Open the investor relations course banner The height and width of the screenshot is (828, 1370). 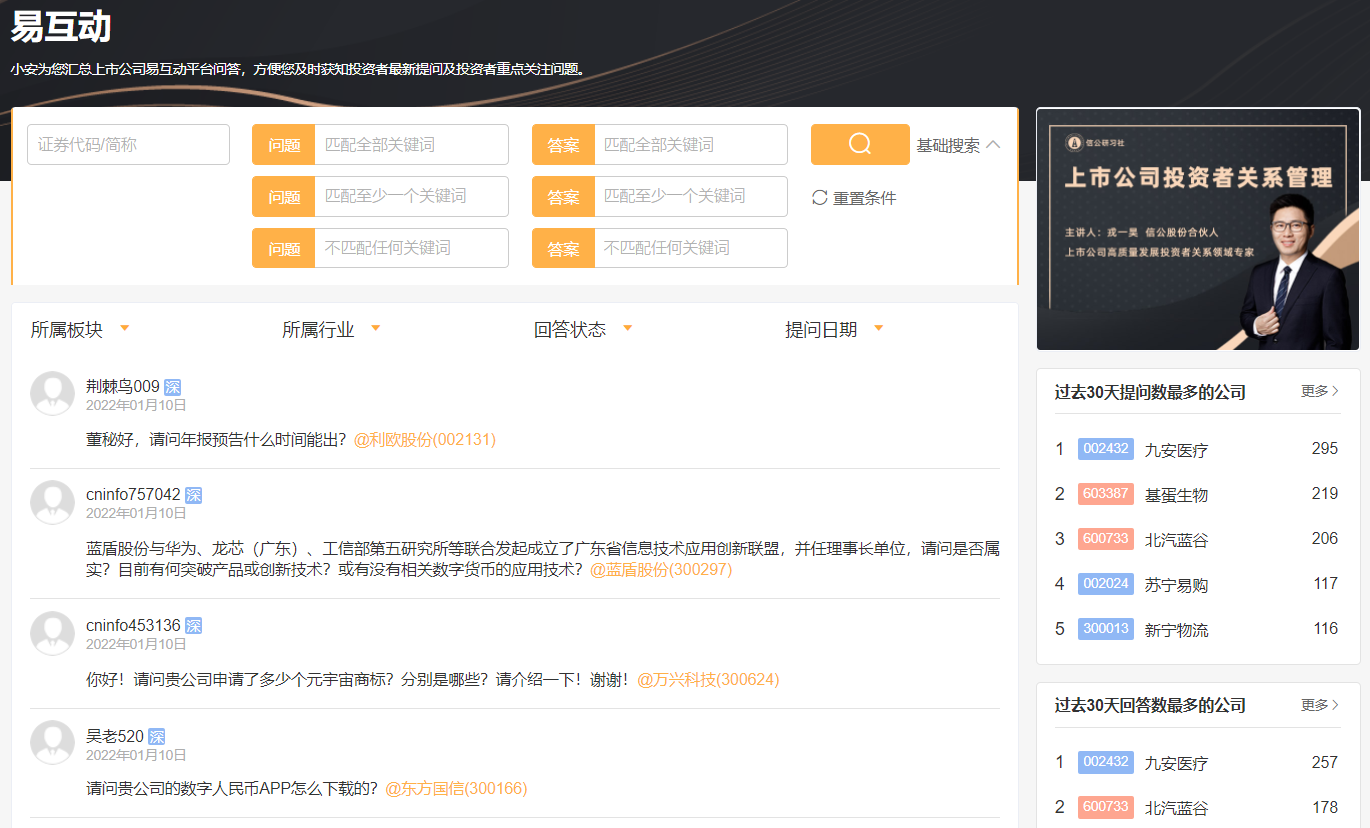tap(1198, 229)
